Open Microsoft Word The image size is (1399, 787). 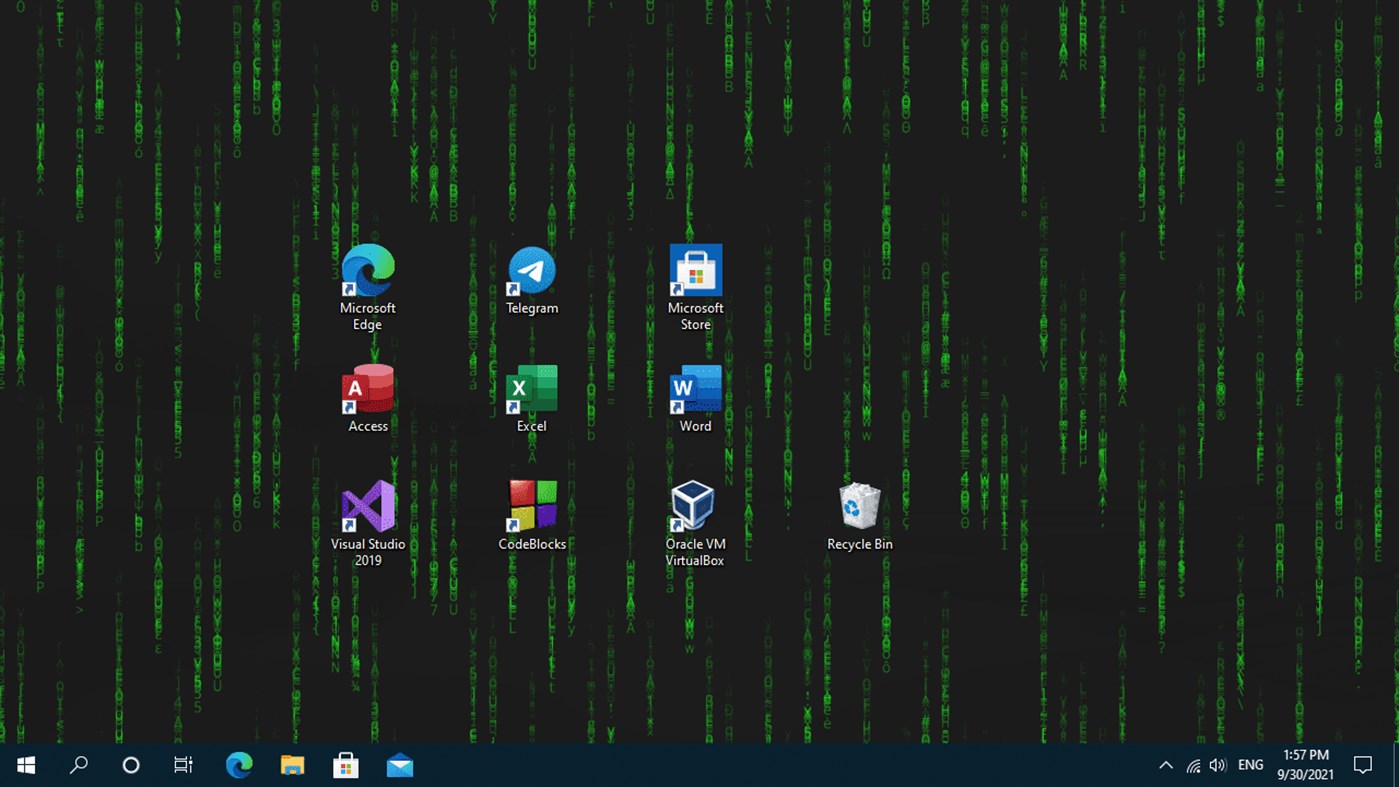click(694, 389)
